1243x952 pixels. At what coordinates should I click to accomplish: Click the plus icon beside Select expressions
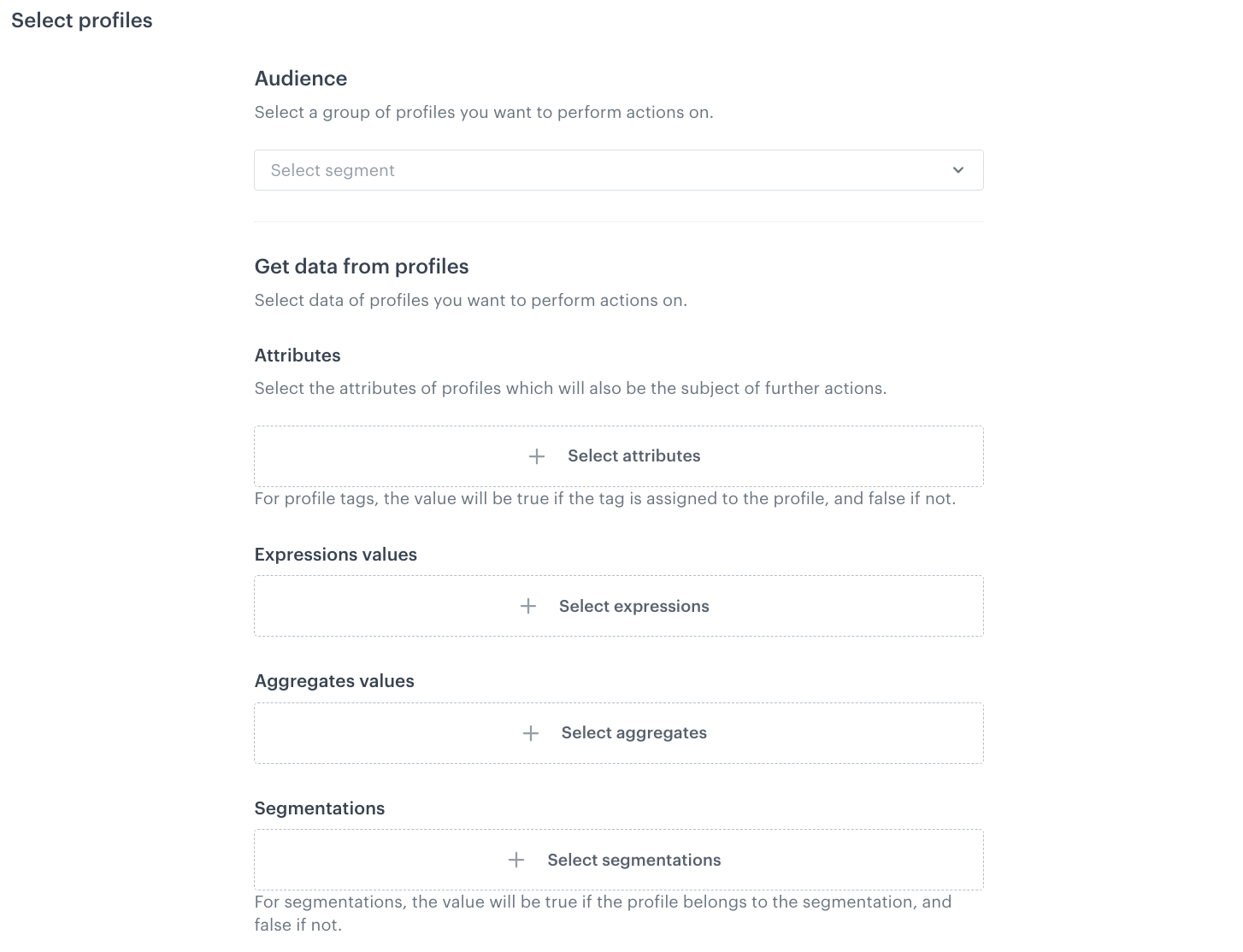[527, 606]
